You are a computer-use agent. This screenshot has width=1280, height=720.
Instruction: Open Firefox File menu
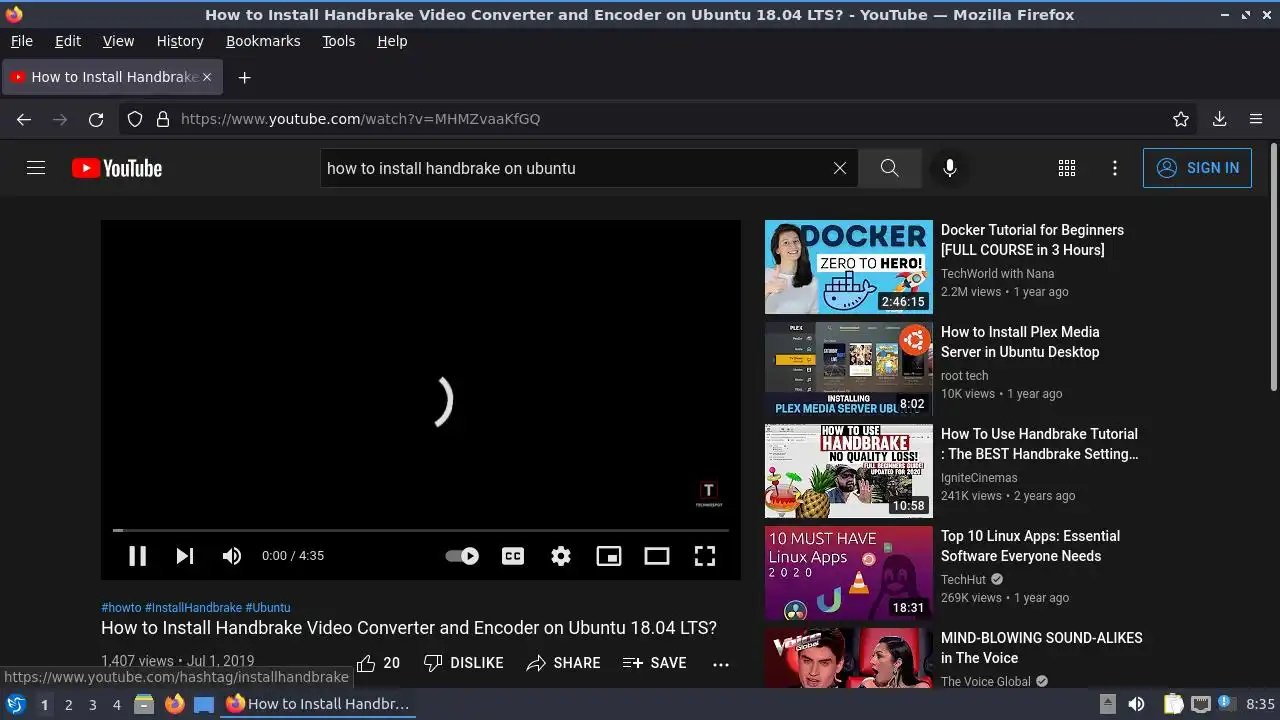click(x=22, y=41)
